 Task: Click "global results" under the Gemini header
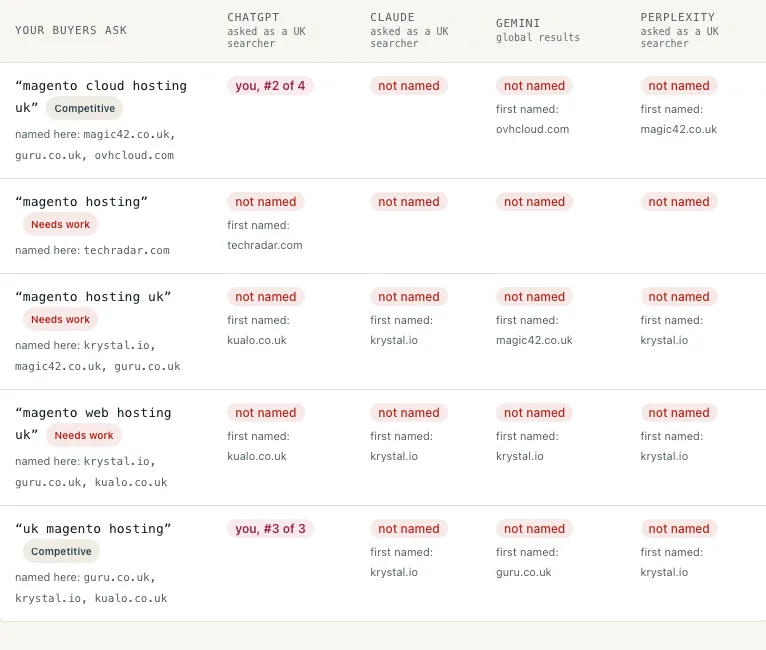538,37
